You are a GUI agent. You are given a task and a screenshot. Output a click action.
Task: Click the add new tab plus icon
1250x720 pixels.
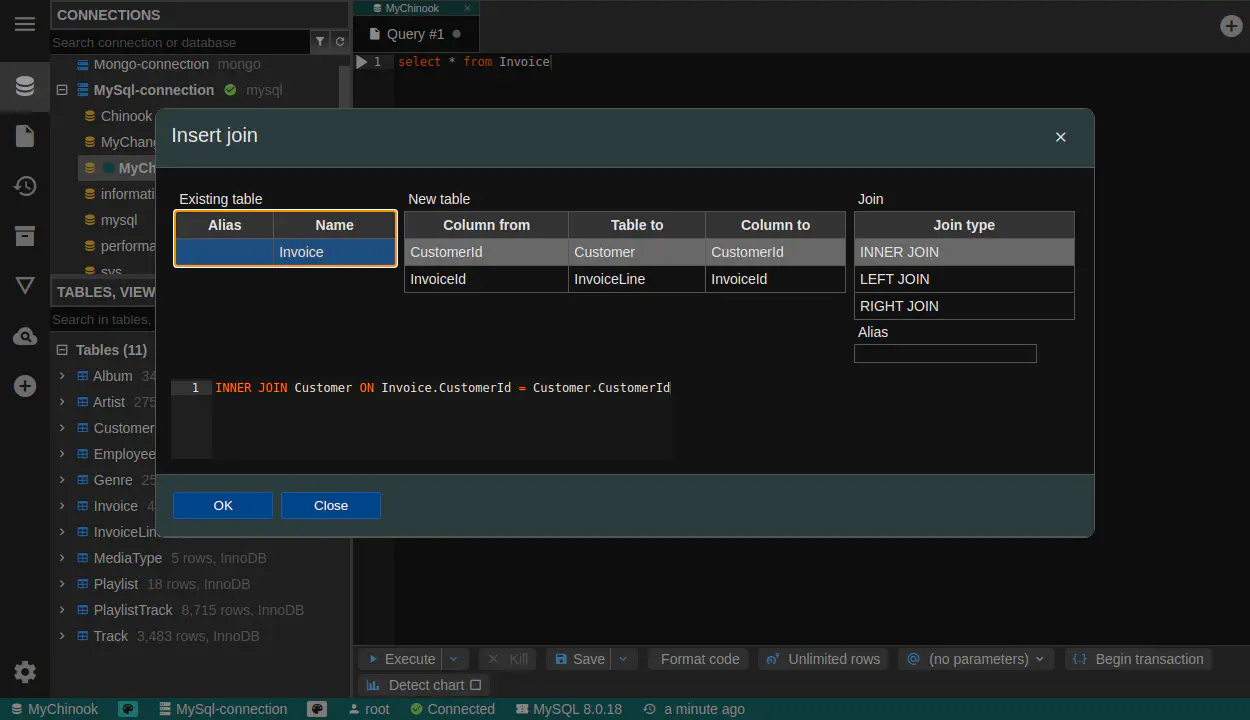click(1232, 26)
